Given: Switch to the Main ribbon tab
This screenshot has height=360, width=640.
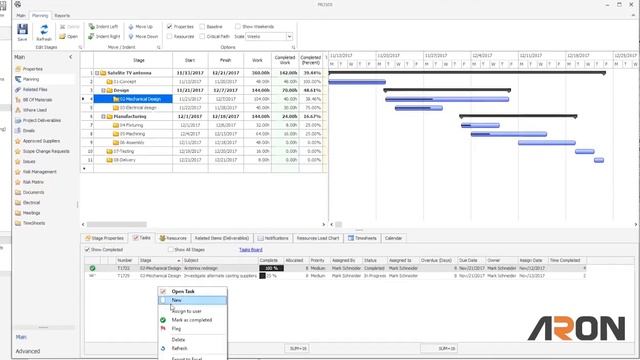Looking at the screenshot, I should point(21,16).
